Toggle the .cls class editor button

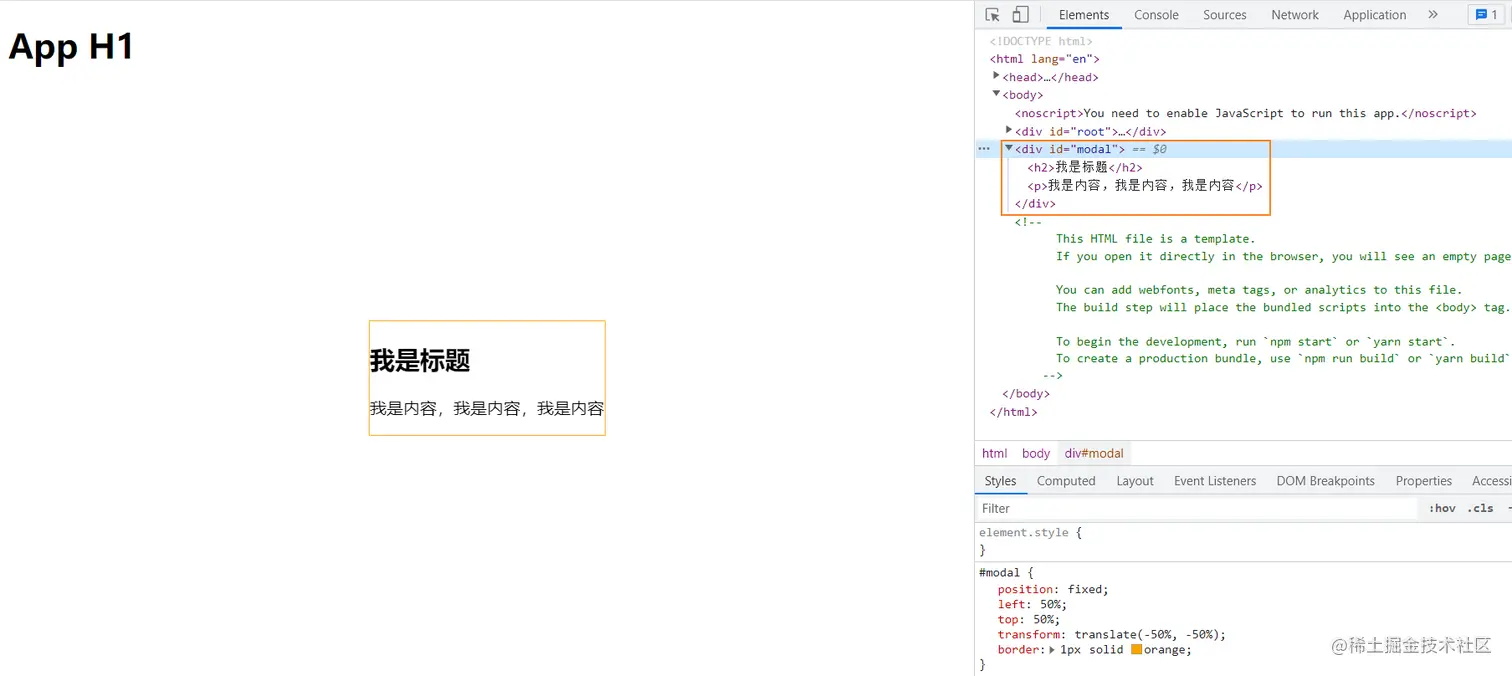pos(1480,508)
